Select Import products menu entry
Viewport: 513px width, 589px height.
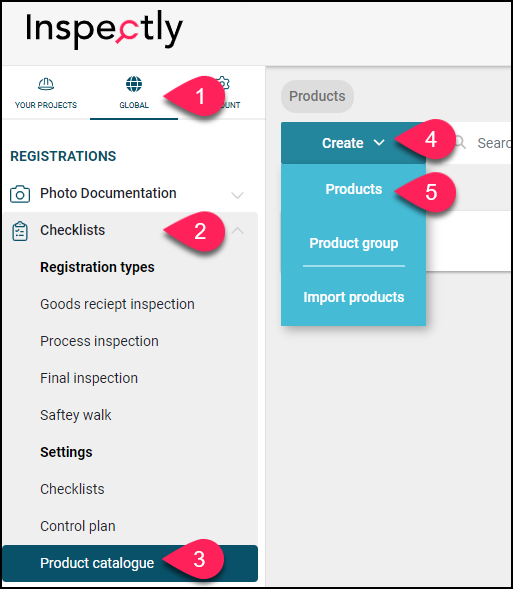pos(353,297)
